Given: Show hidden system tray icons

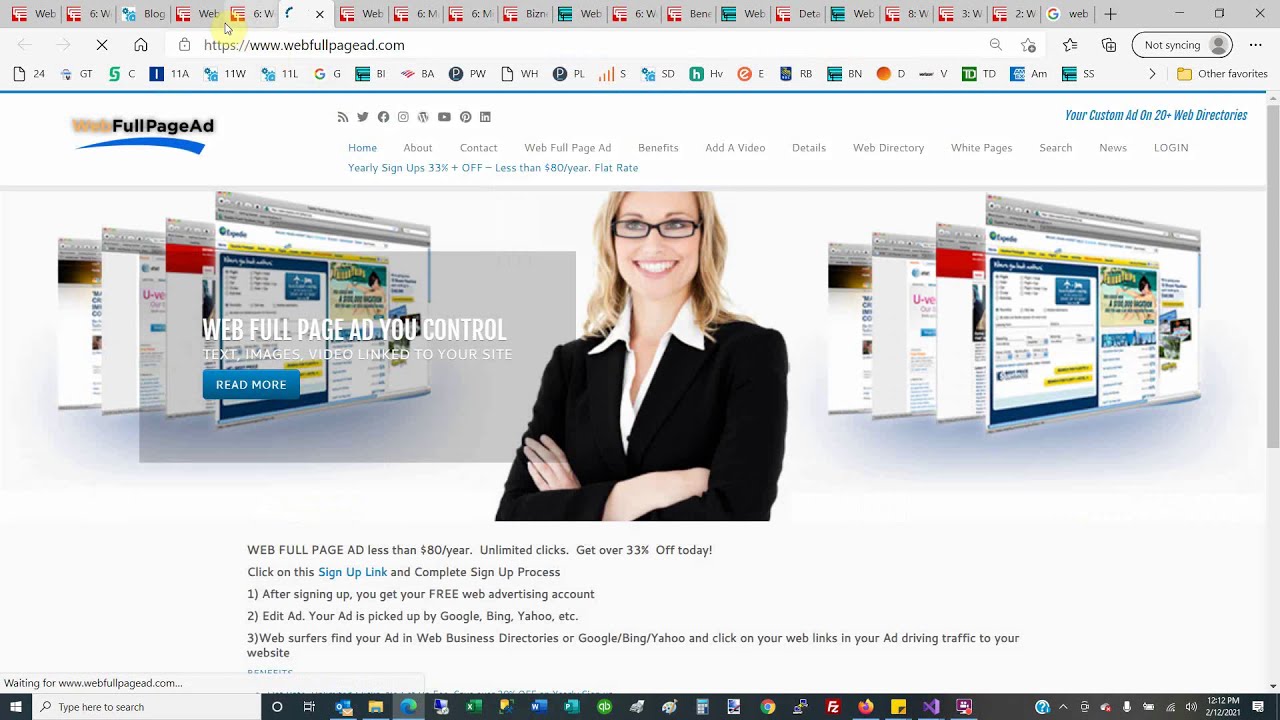Looking at the screenshot, I should (x=1062, y=707).
